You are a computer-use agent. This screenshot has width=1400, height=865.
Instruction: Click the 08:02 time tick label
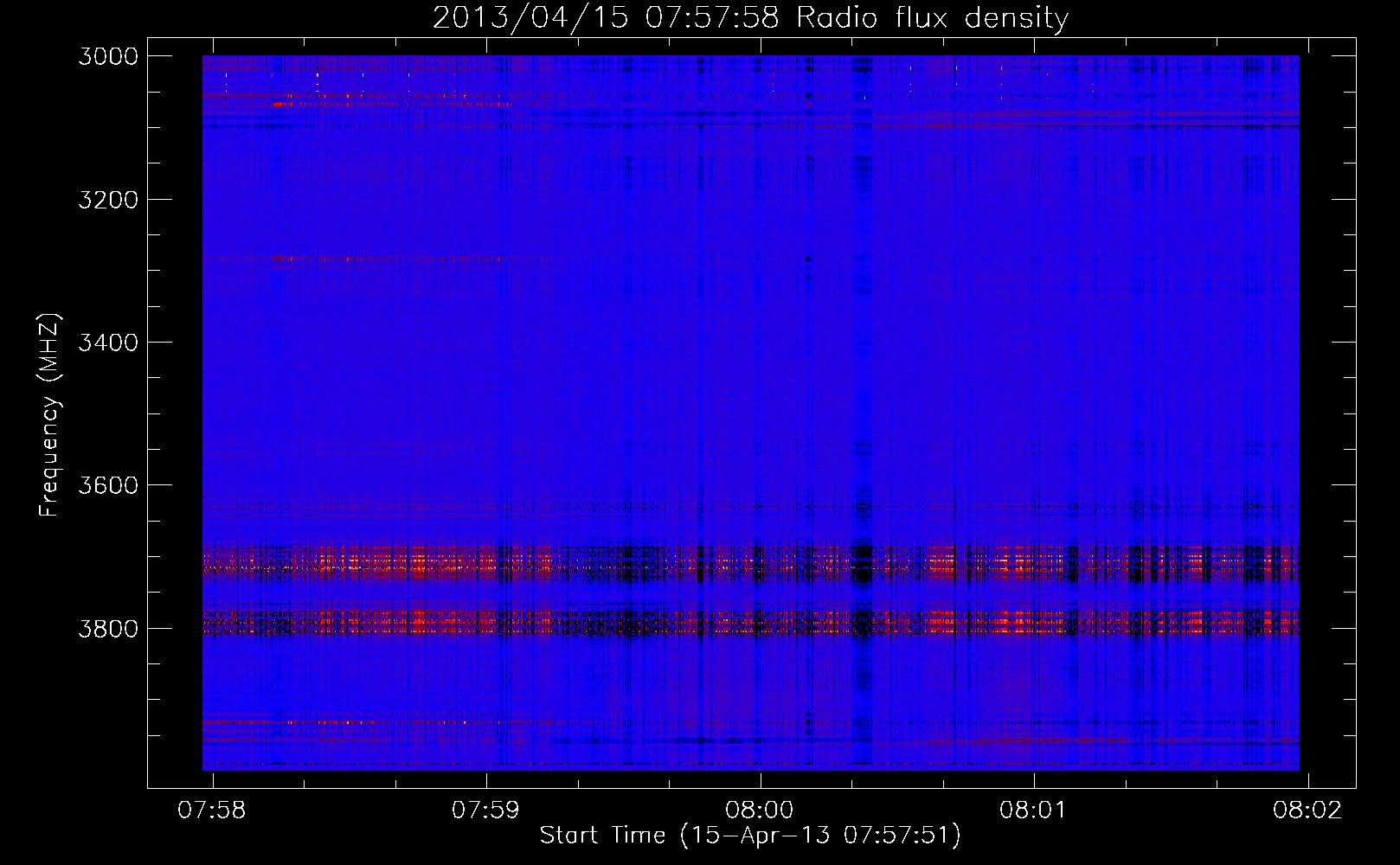pyautogui.click(x=1307, y=810)
